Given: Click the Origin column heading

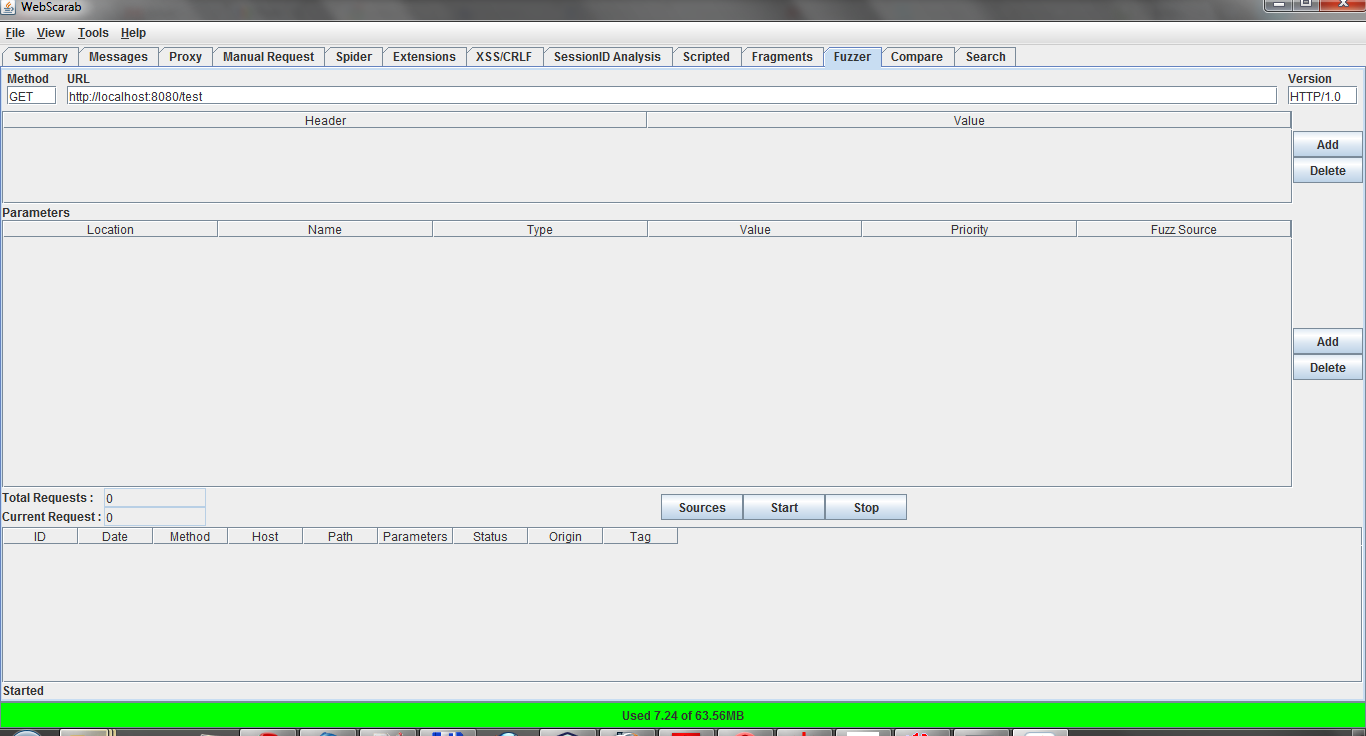Looking at the screenshot, I should 565,536.
